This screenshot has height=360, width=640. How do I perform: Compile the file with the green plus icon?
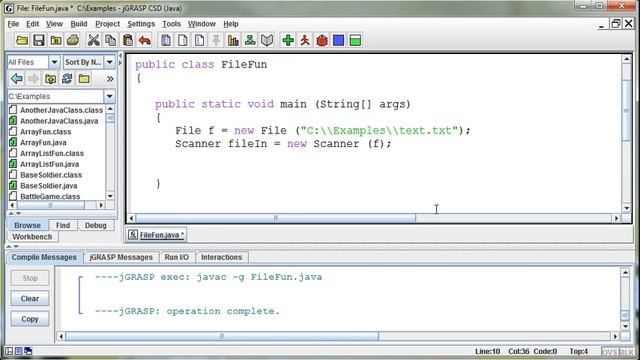pyautogui.click(x=288, y=40)
